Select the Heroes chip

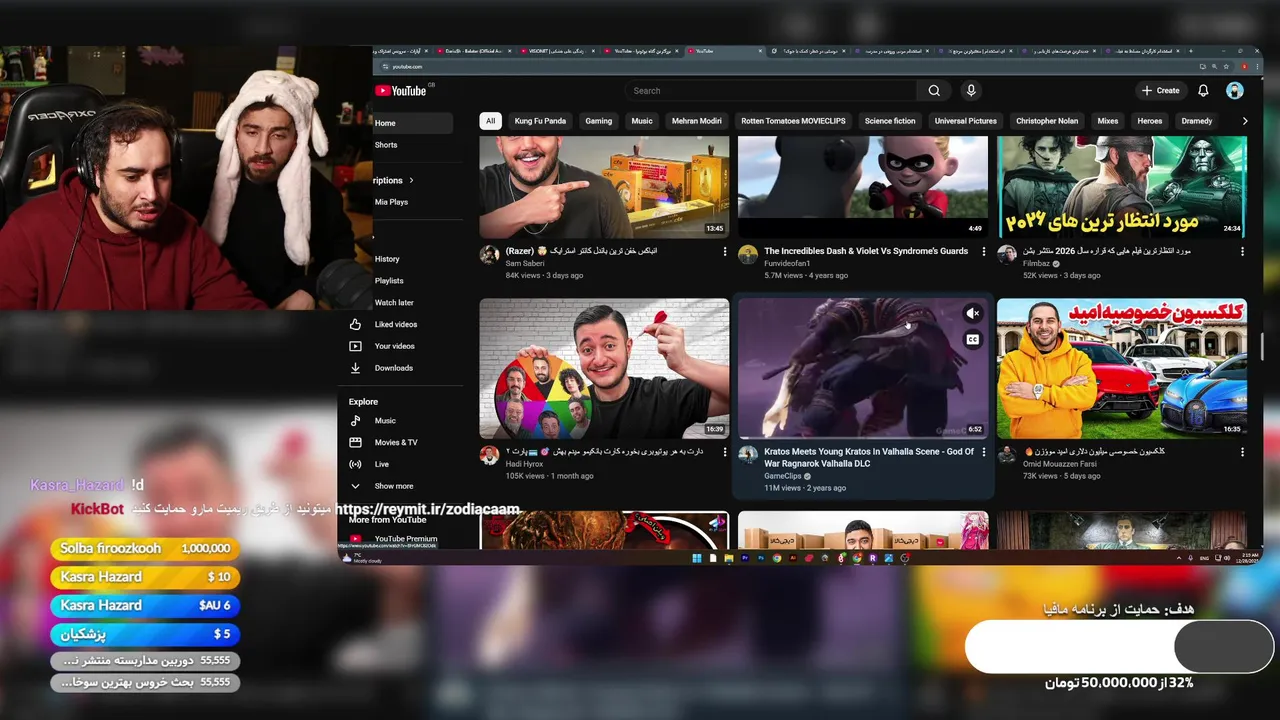point(1150,121)
